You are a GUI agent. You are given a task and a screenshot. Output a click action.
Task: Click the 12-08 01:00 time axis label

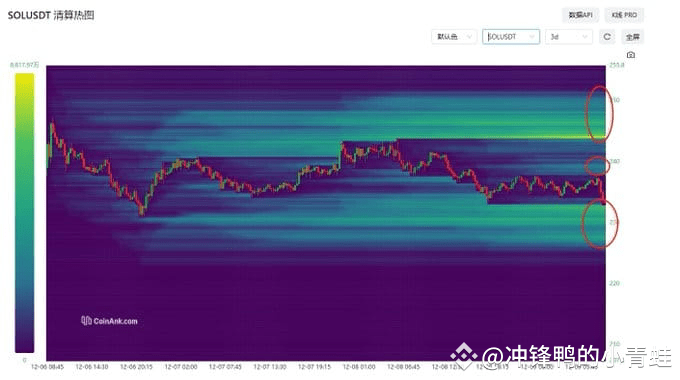click(x=359, y=367)
